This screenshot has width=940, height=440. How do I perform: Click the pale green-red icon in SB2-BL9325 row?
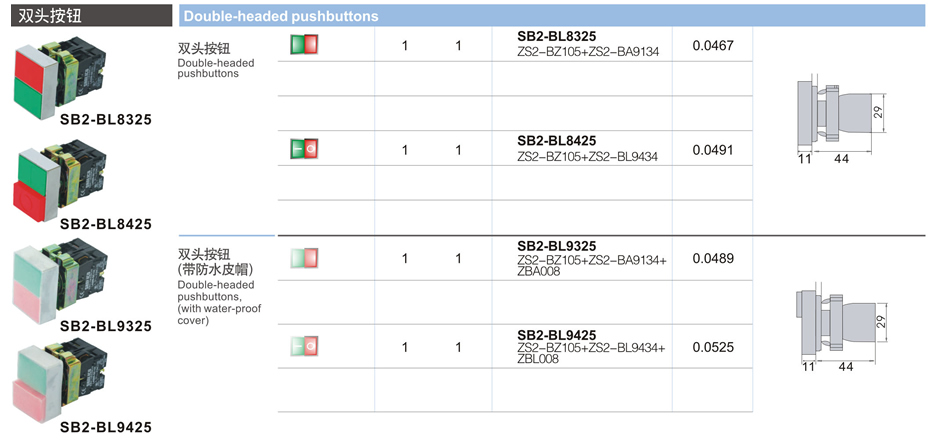304,258
